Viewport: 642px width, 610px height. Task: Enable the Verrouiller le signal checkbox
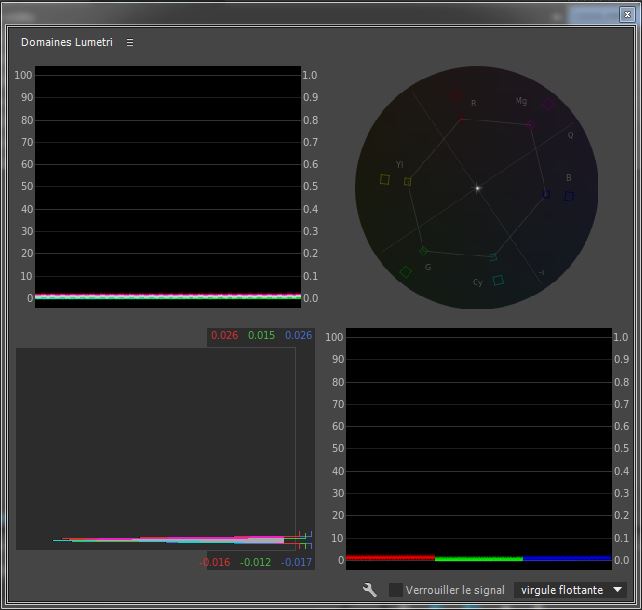point(396,590)
